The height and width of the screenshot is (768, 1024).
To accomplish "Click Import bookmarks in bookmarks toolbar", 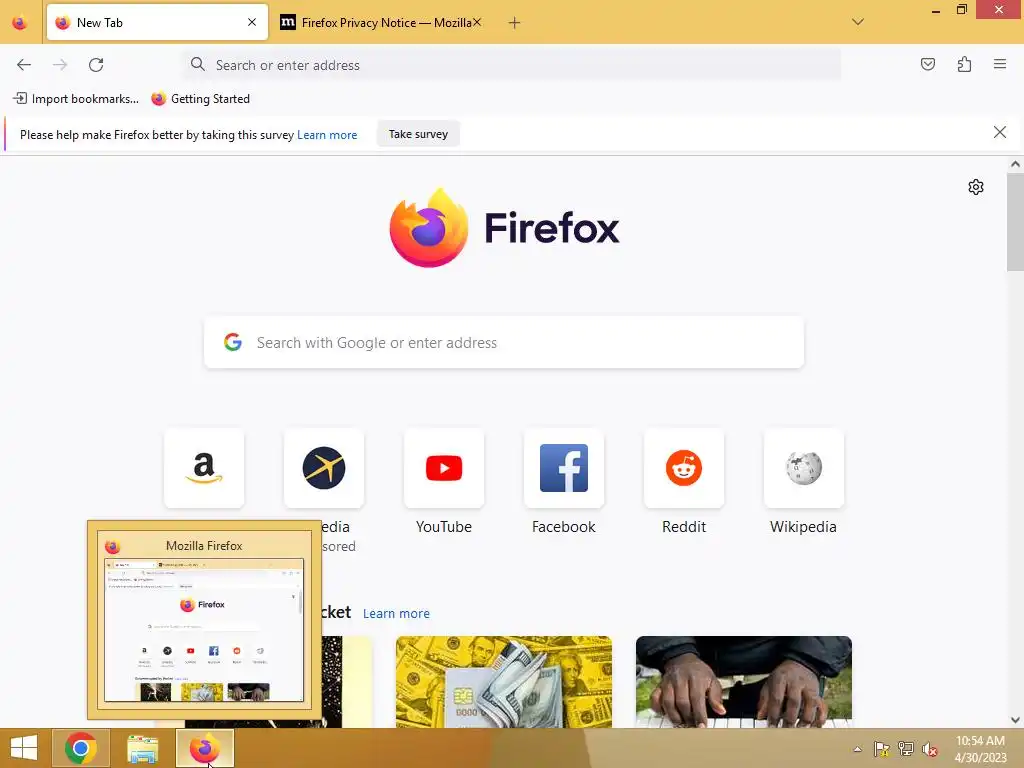I will point(76,99).
